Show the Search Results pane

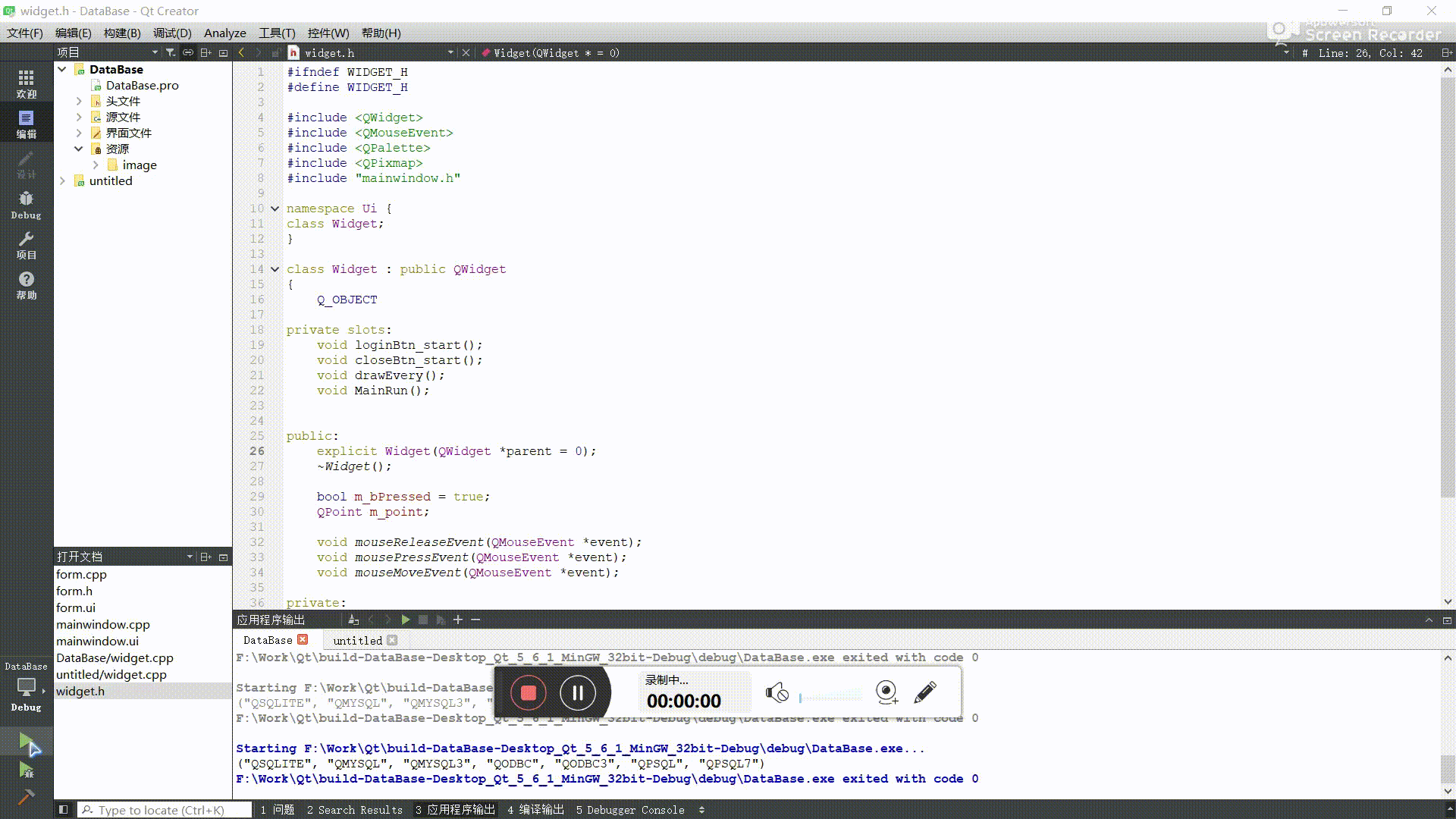coord(355,810)
